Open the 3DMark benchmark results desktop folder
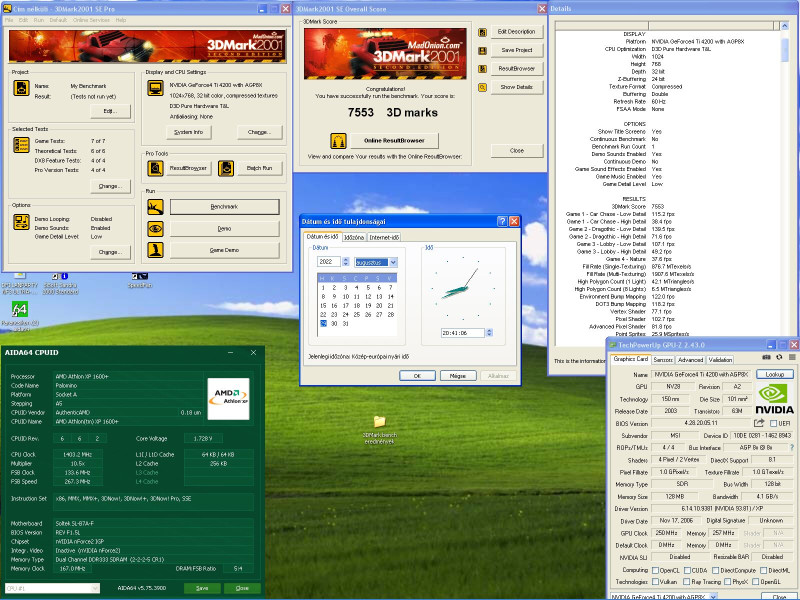800x600 pixels. click(x=379, y=423)
